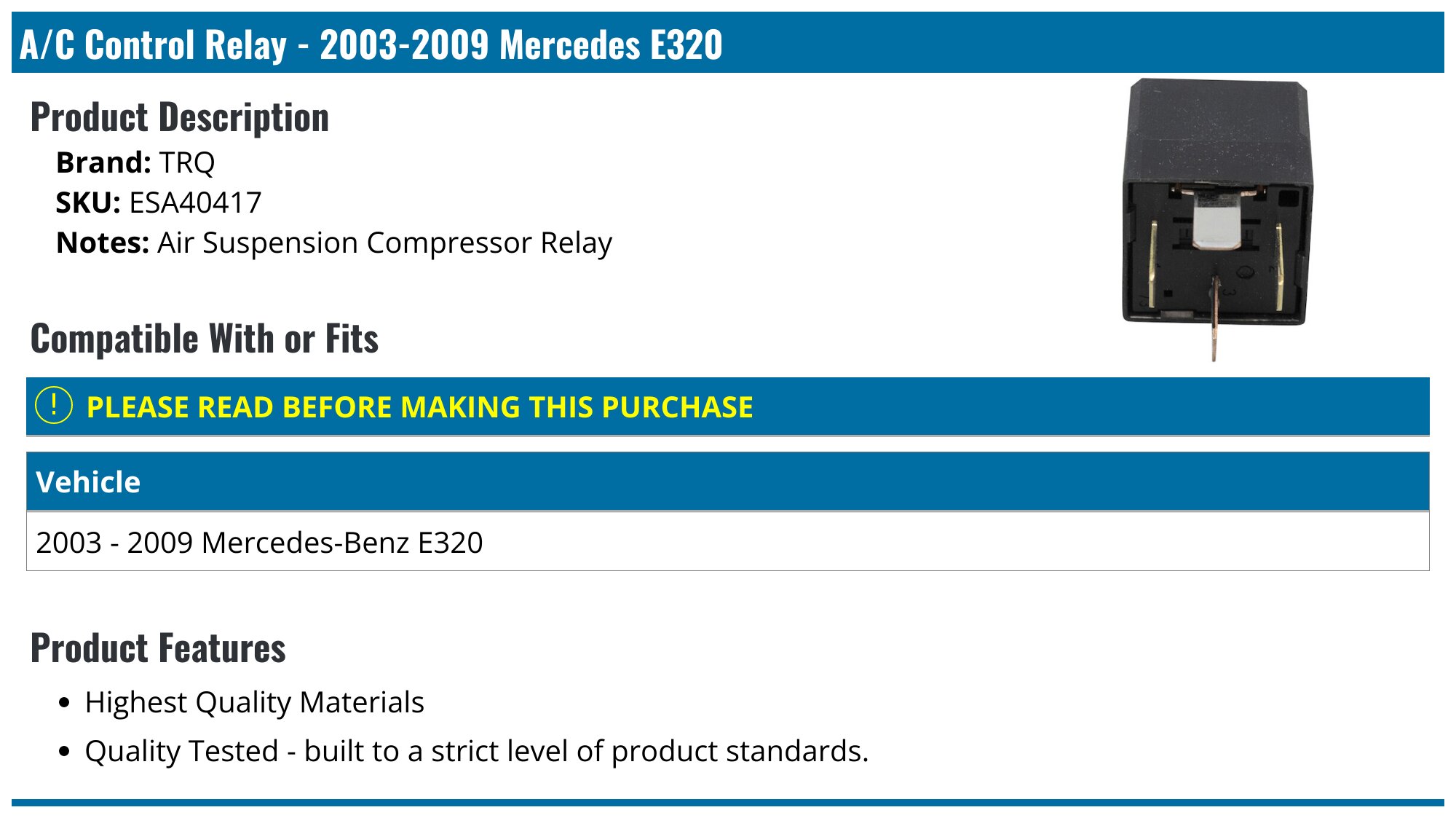Click the blue divider line at page bottom
This screenshot has width=1456, height=818.
point(728,802)
